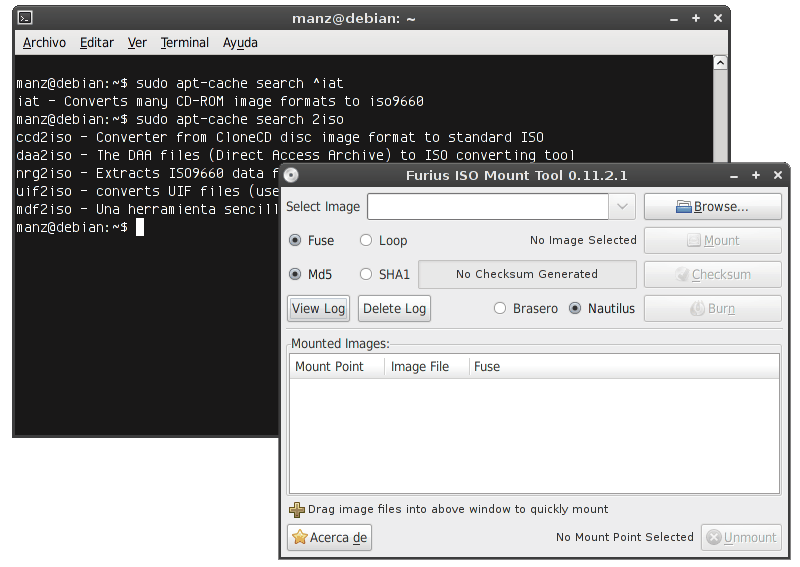Open the Editar menu in the terminal

97,43
